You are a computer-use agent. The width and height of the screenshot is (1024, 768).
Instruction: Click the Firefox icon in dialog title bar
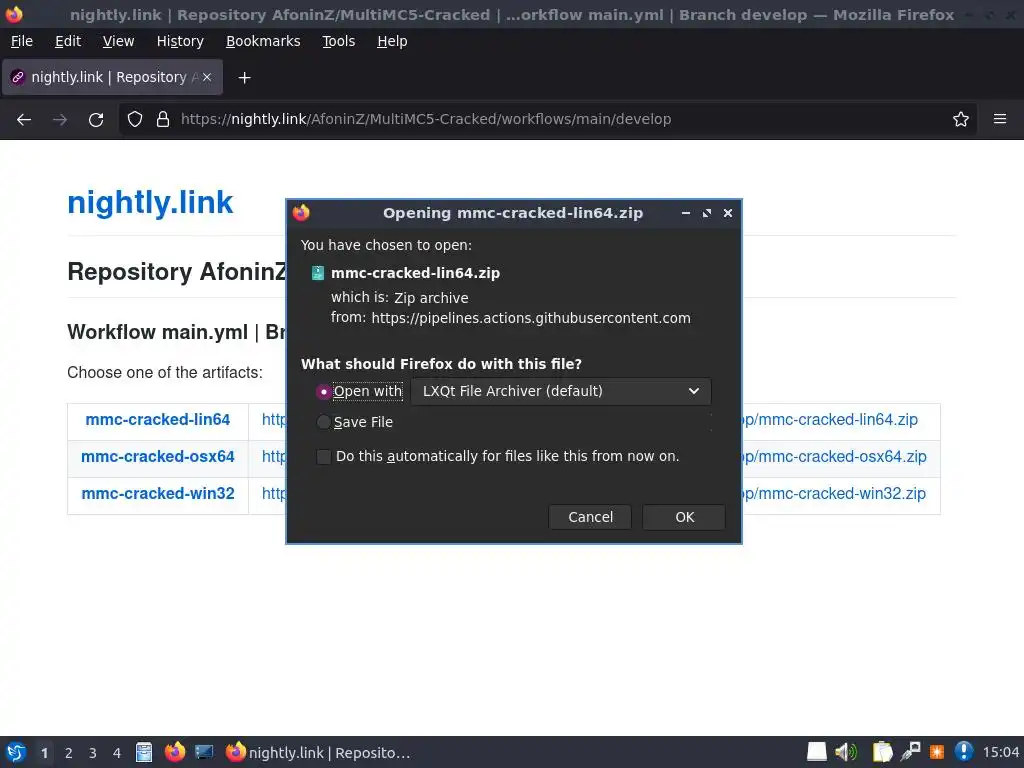(301, 213)
